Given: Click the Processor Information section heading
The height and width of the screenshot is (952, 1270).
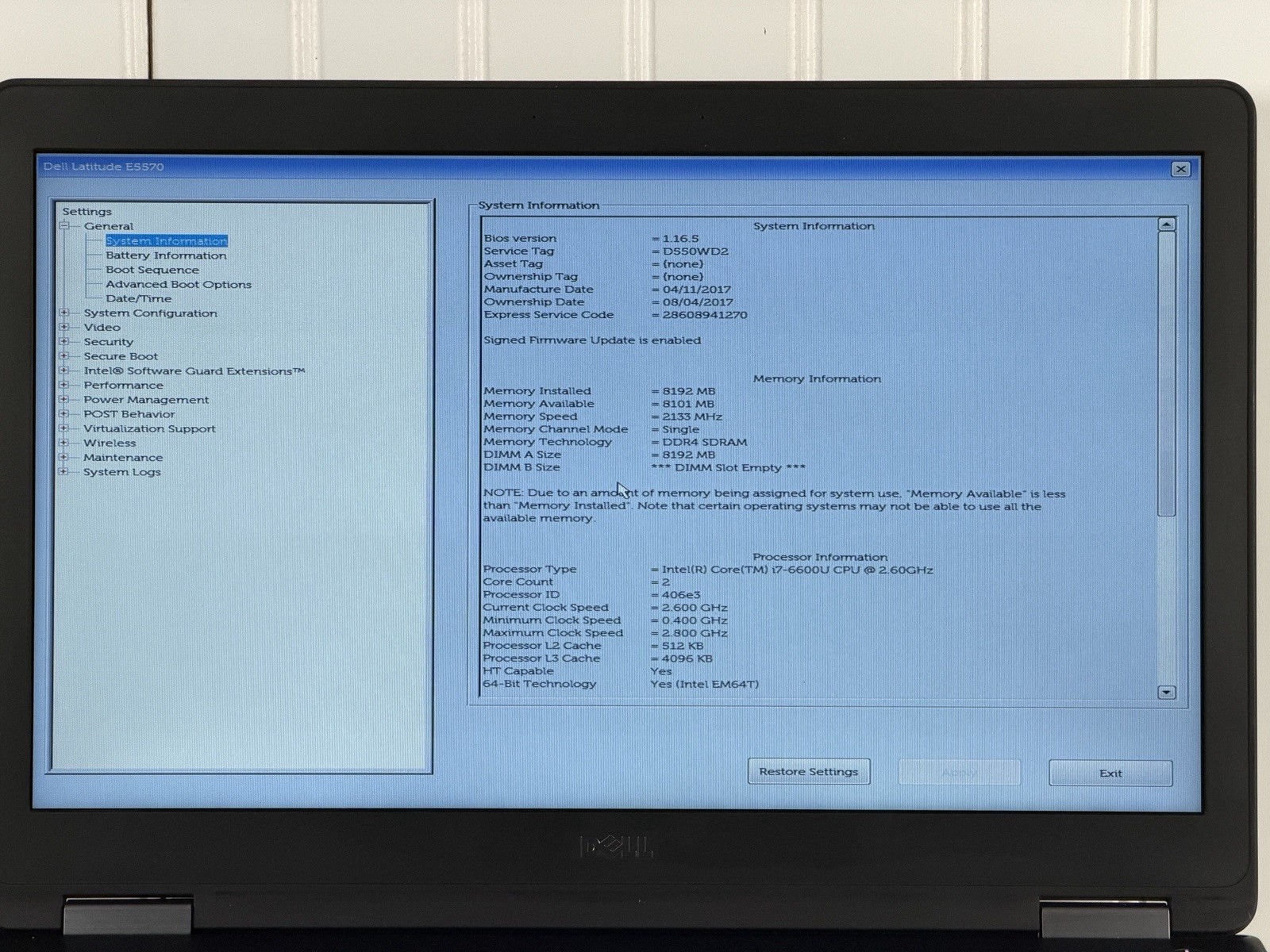Looking at the screenshot, I should point(820,557).
